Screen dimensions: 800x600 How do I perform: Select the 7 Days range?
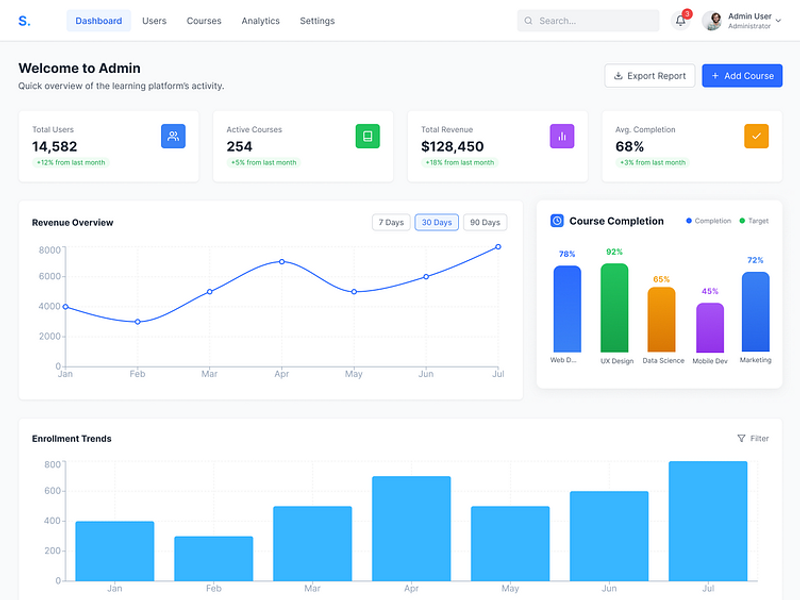[391, 222]
